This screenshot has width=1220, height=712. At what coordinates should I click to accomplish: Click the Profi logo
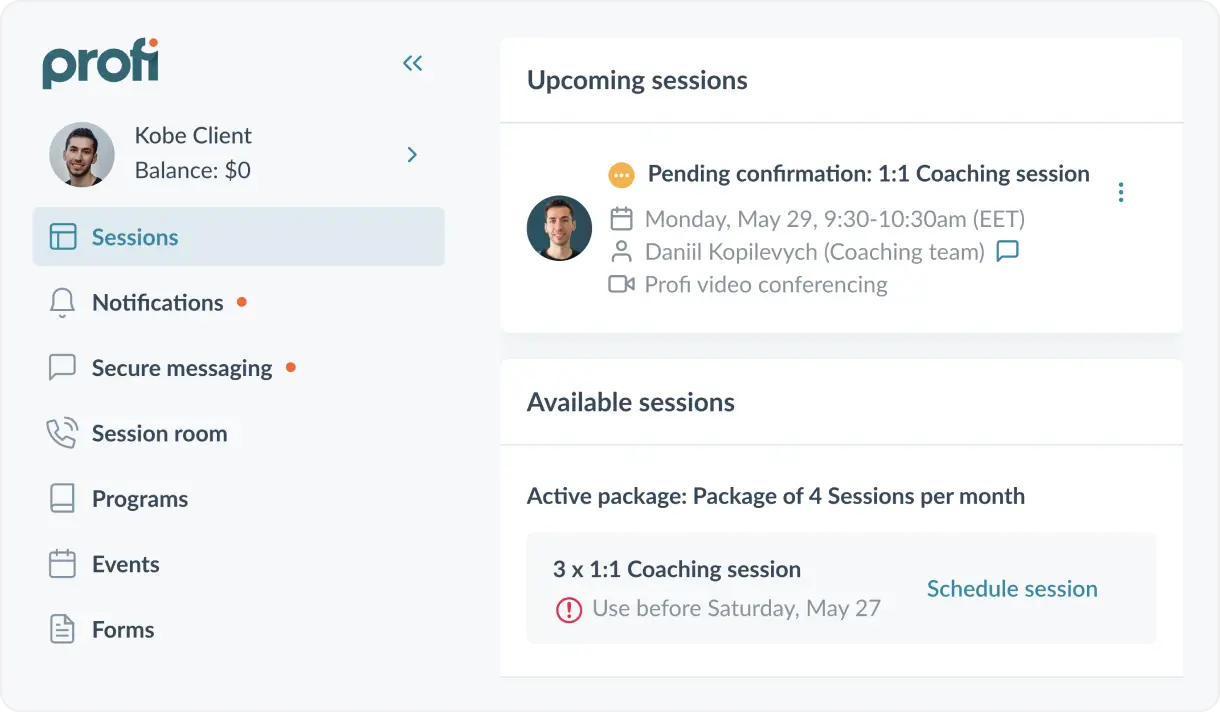pyautogui.click(x=100, y=63)
